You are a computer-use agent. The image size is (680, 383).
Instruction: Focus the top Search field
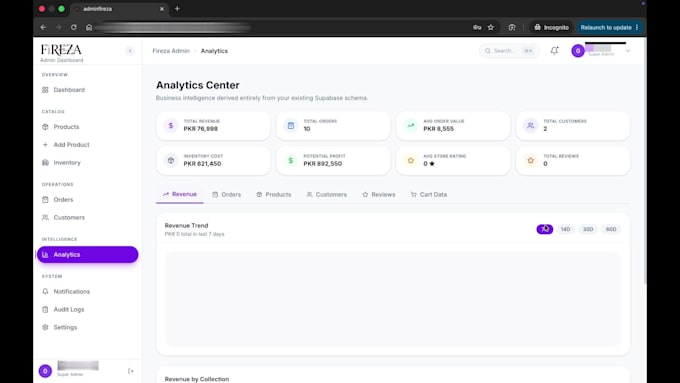pos(509,51)
